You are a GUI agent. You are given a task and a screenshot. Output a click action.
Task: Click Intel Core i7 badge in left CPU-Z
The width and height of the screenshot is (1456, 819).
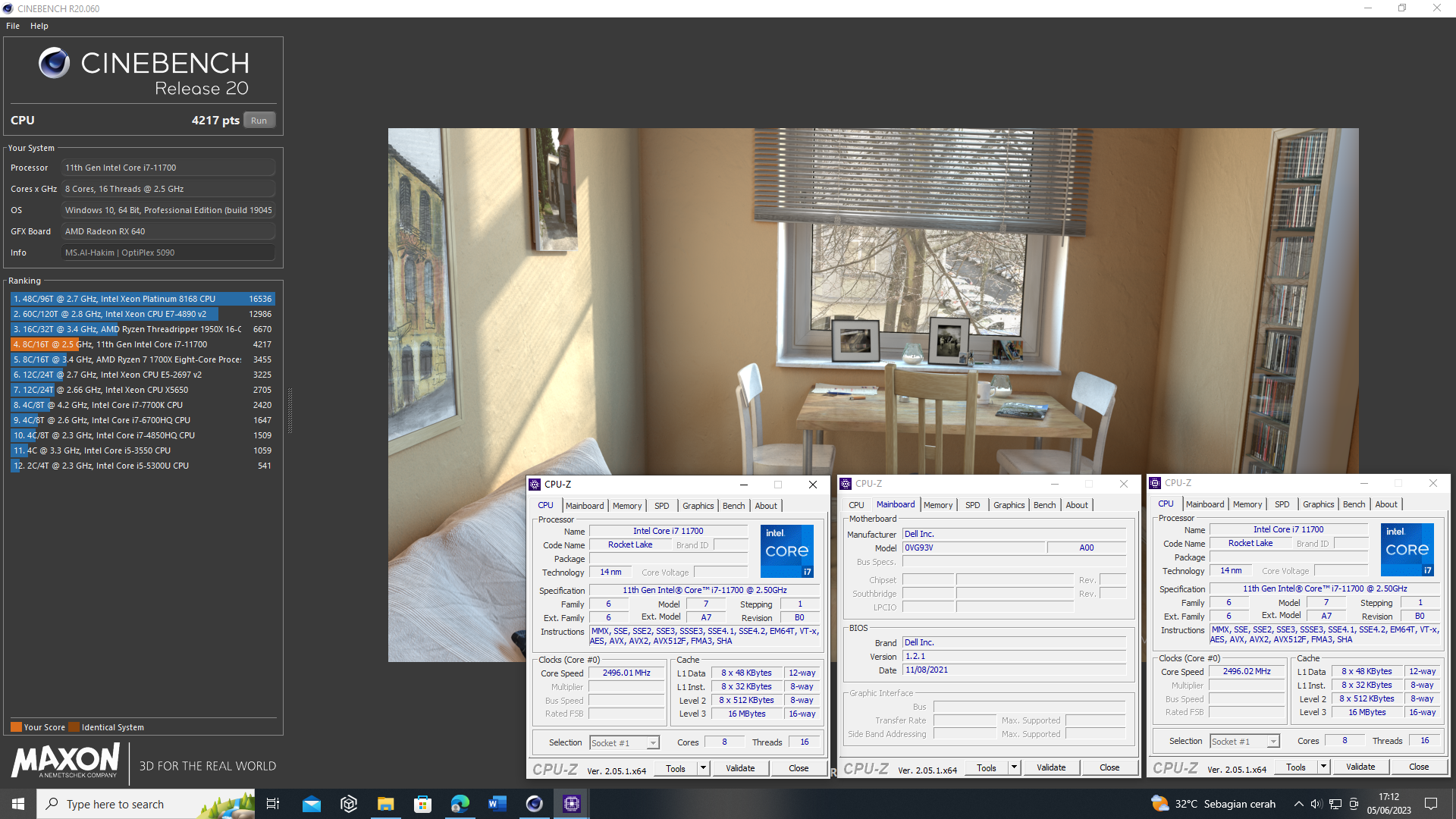pos(787,551)
